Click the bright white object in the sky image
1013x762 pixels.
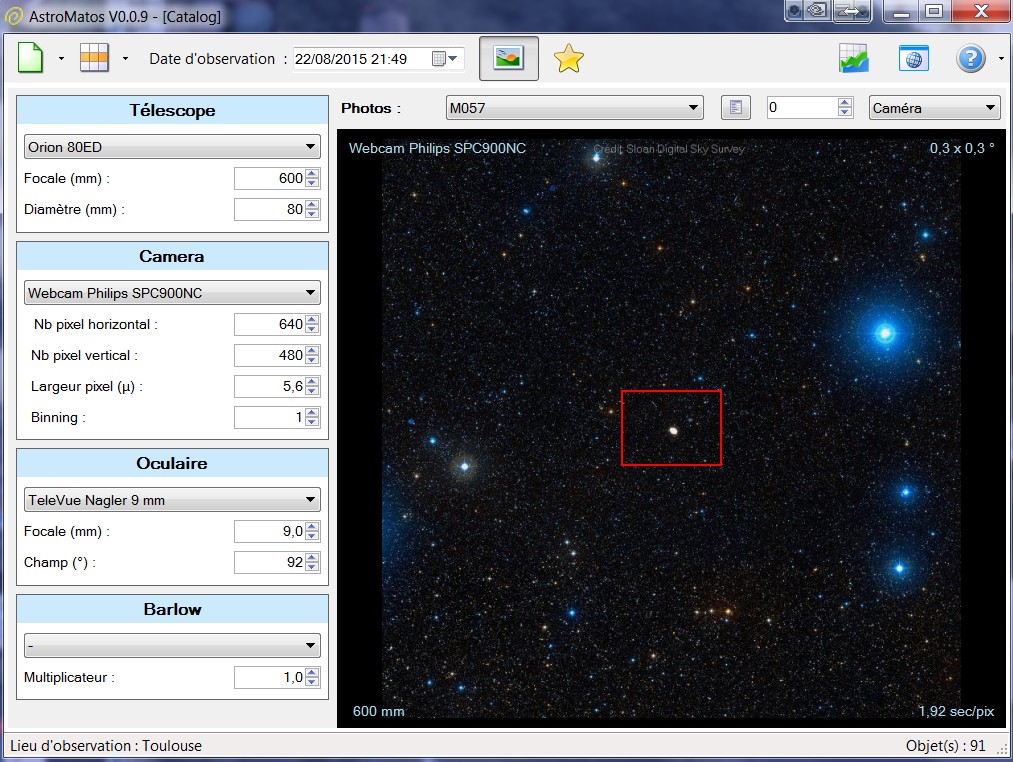tap(673, 430)
